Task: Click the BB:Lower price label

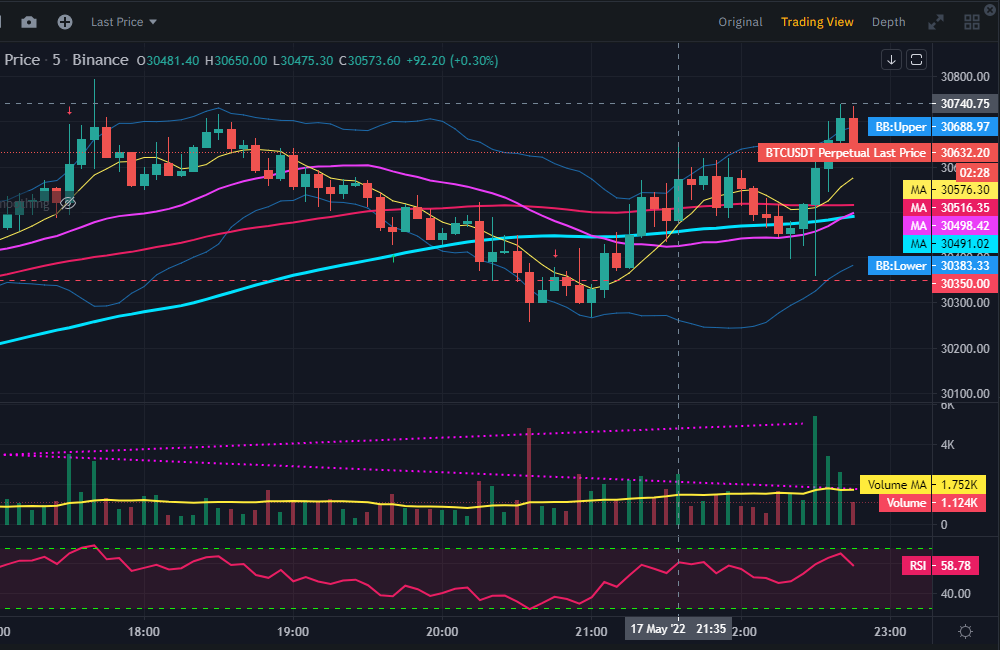Action: [x=932, y=265]
